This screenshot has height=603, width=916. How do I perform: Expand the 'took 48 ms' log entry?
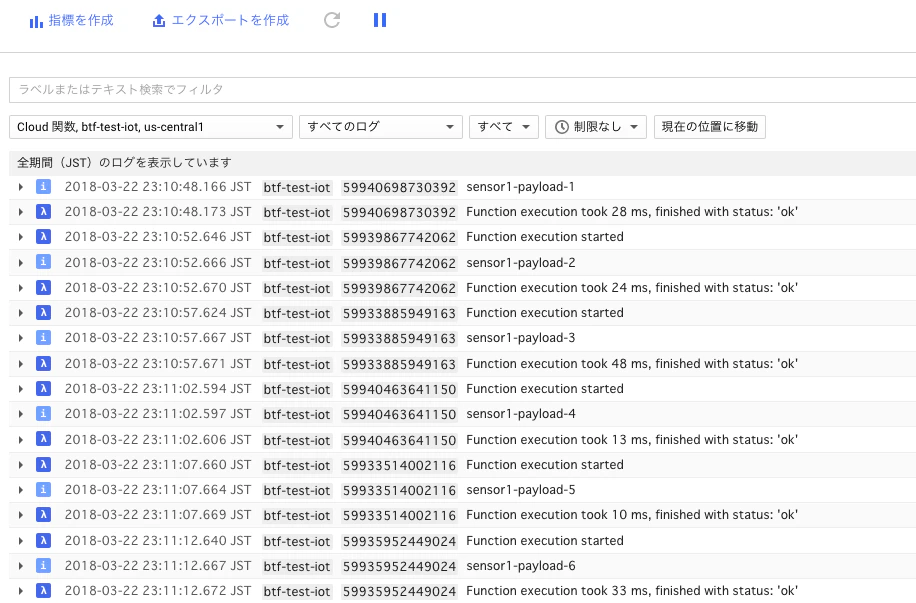pyautogui.click(x=21, y=364)
